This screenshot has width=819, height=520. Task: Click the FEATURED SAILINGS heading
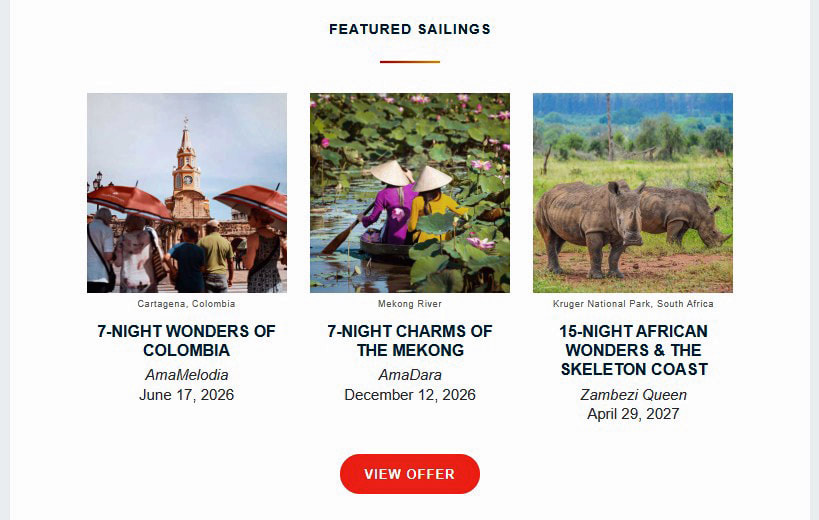point(410,29)
